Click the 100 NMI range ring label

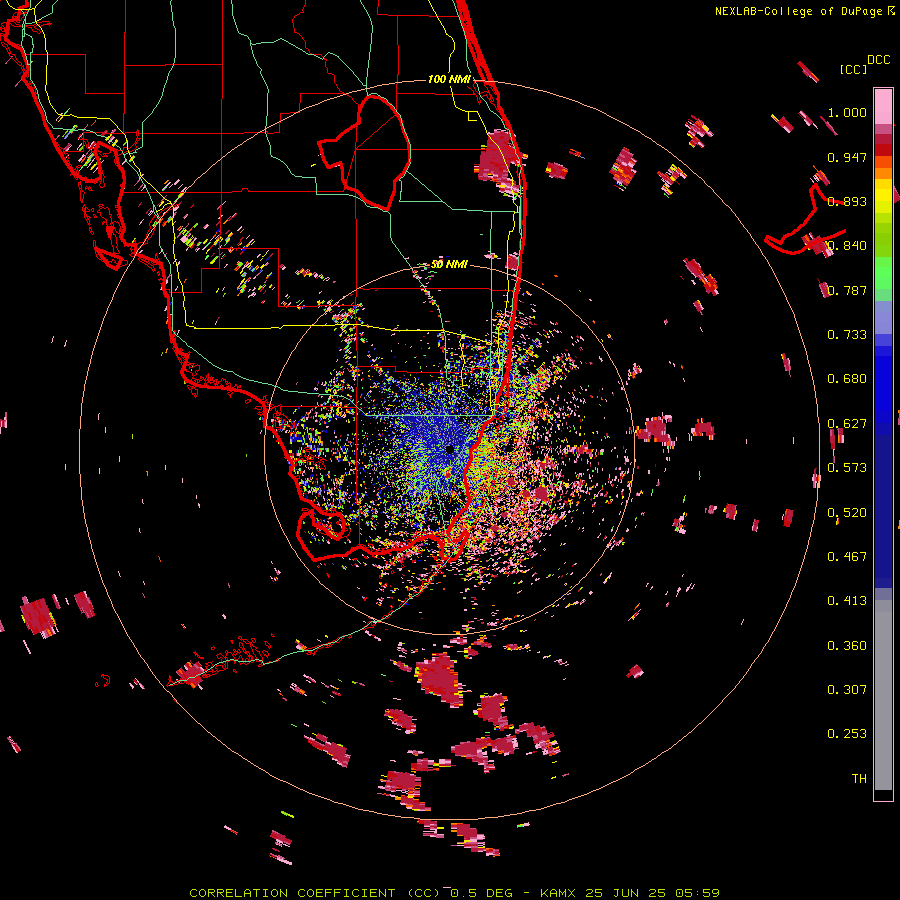coord(449,79)
